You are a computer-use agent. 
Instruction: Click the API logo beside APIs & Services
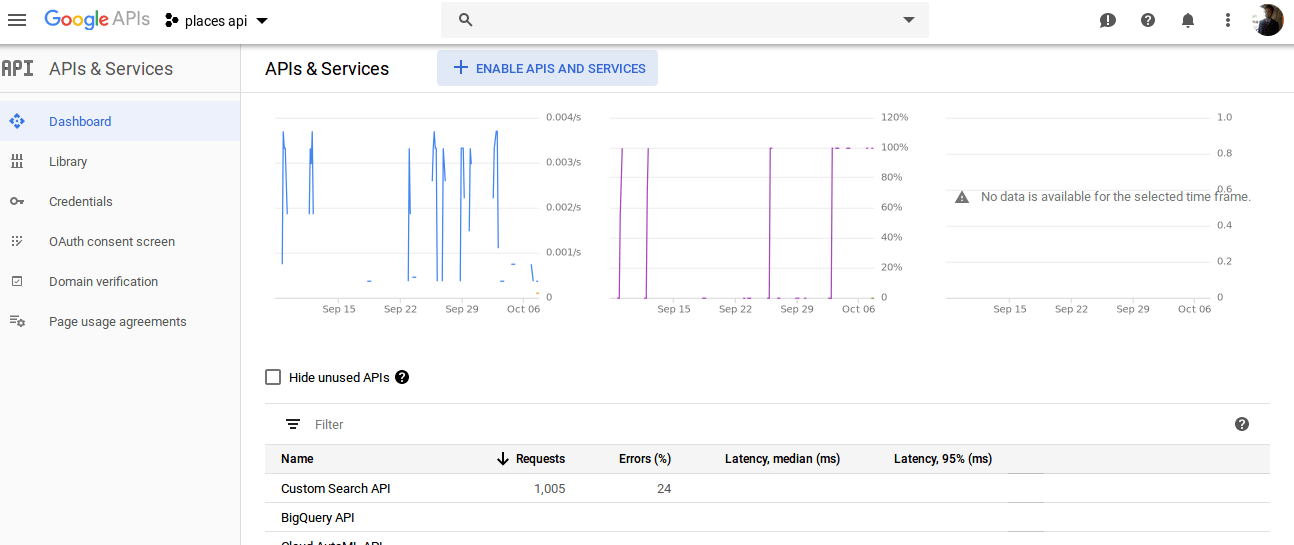(x=17, y=68)
